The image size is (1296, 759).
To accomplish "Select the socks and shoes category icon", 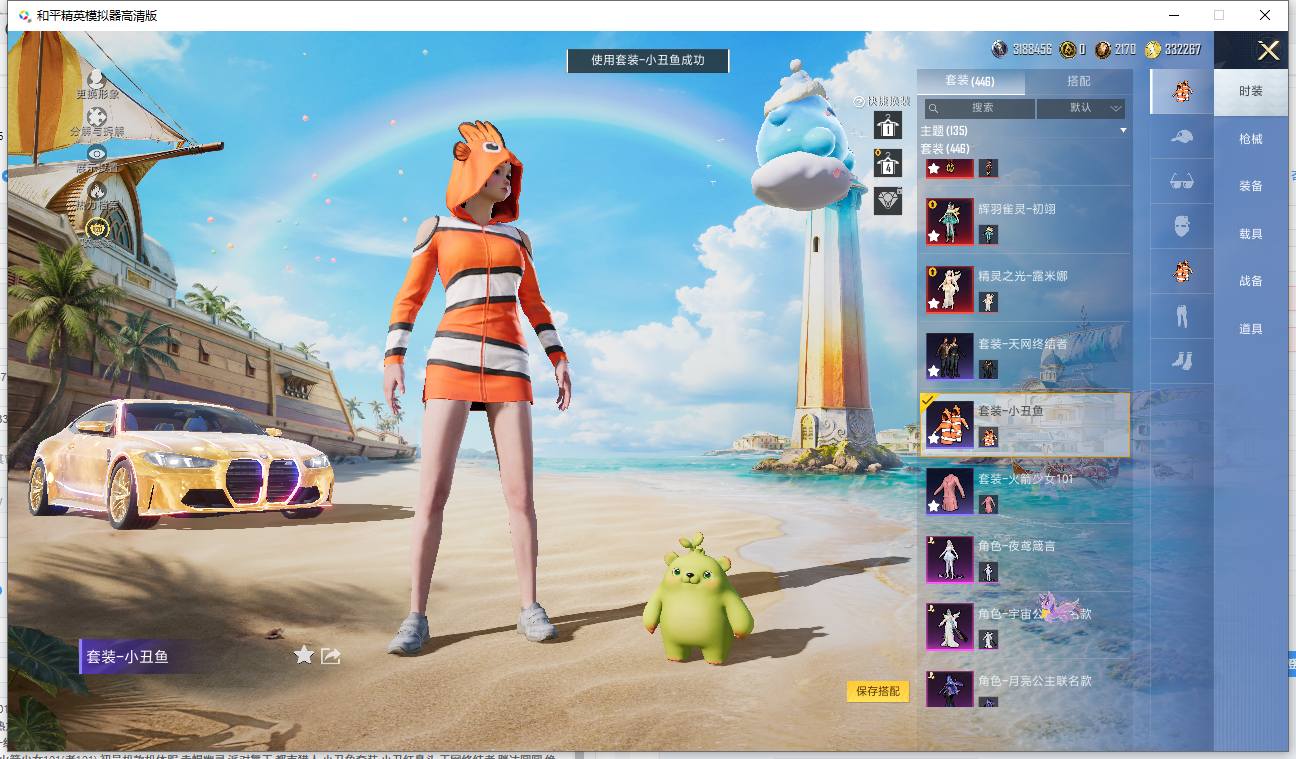I will tap(1181, 360).
